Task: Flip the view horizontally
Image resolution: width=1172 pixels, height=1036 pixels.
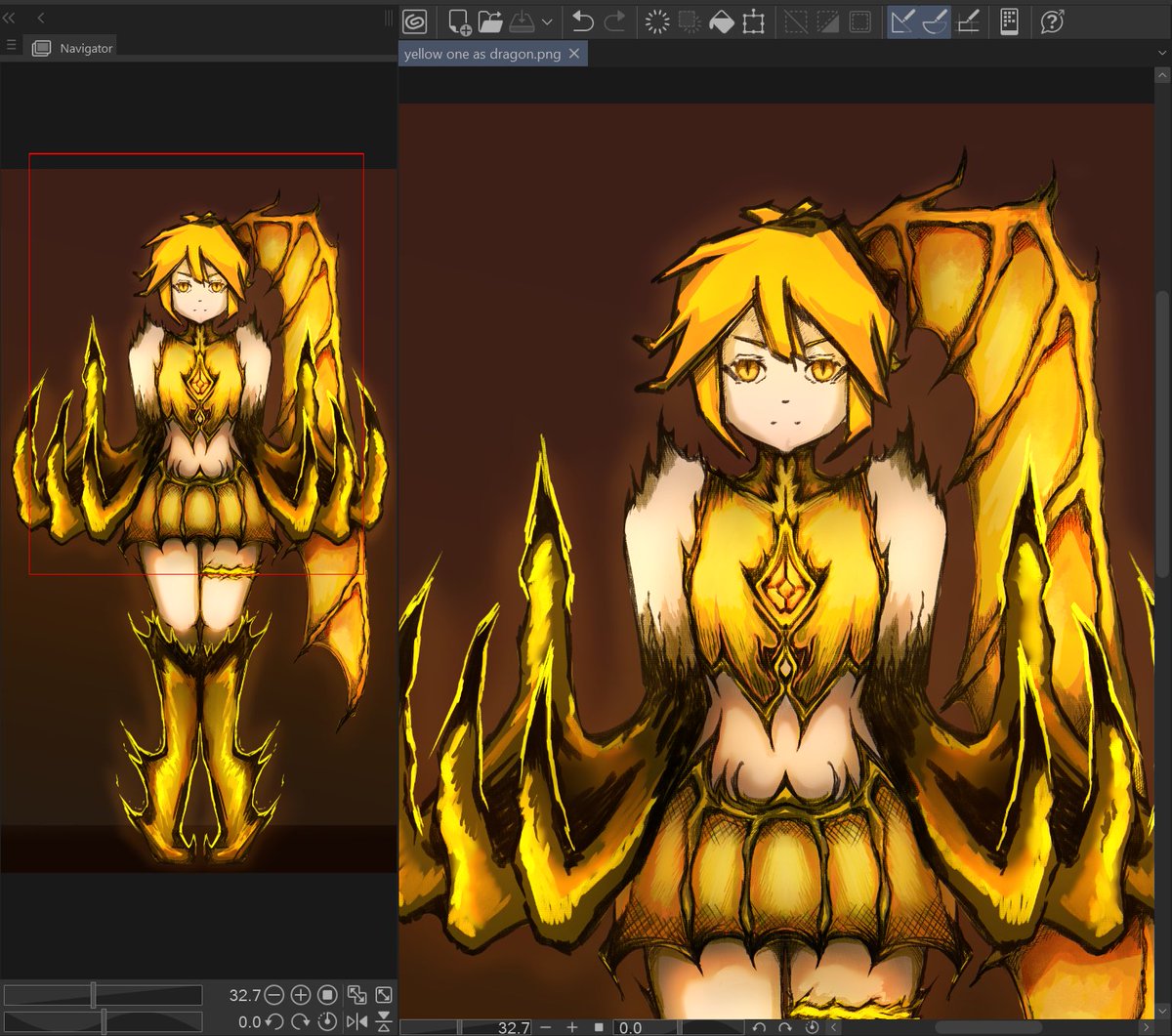Action: (357, 1021)
